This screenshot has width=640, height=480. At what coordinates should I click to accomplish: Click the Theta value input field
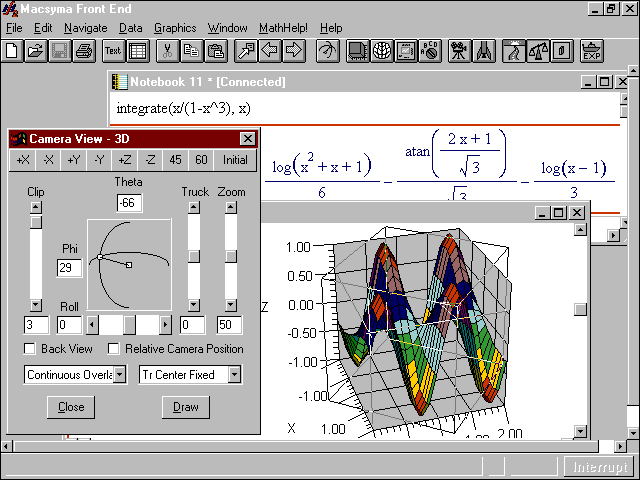pyautogui.click(x=129, y=203)
